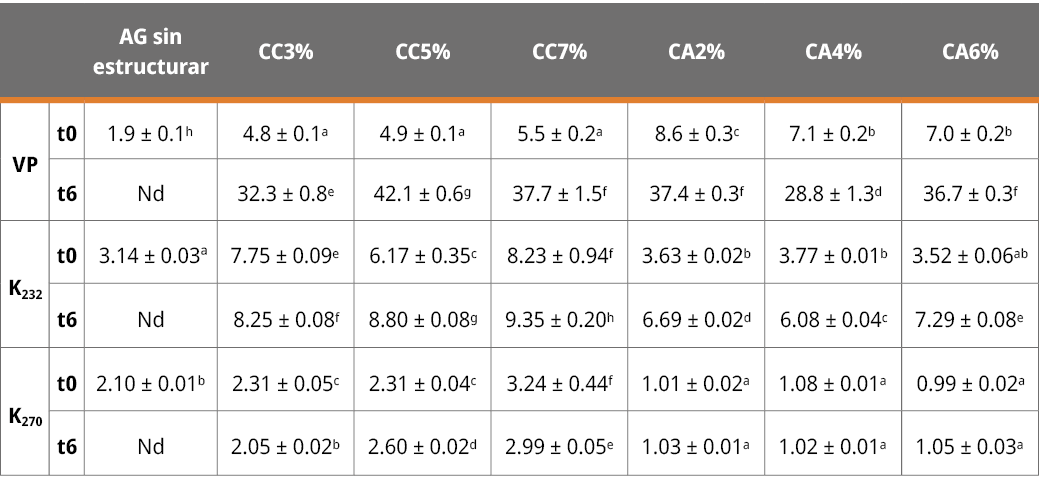
Task: Click the Nd cell in VP t6 row
Action: pyautogui.click(x=150, y=194)
